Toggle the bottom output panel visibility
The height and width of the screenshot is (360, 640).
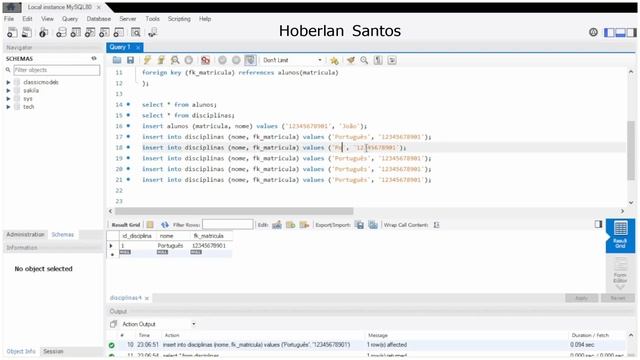[x=620, y=33]
